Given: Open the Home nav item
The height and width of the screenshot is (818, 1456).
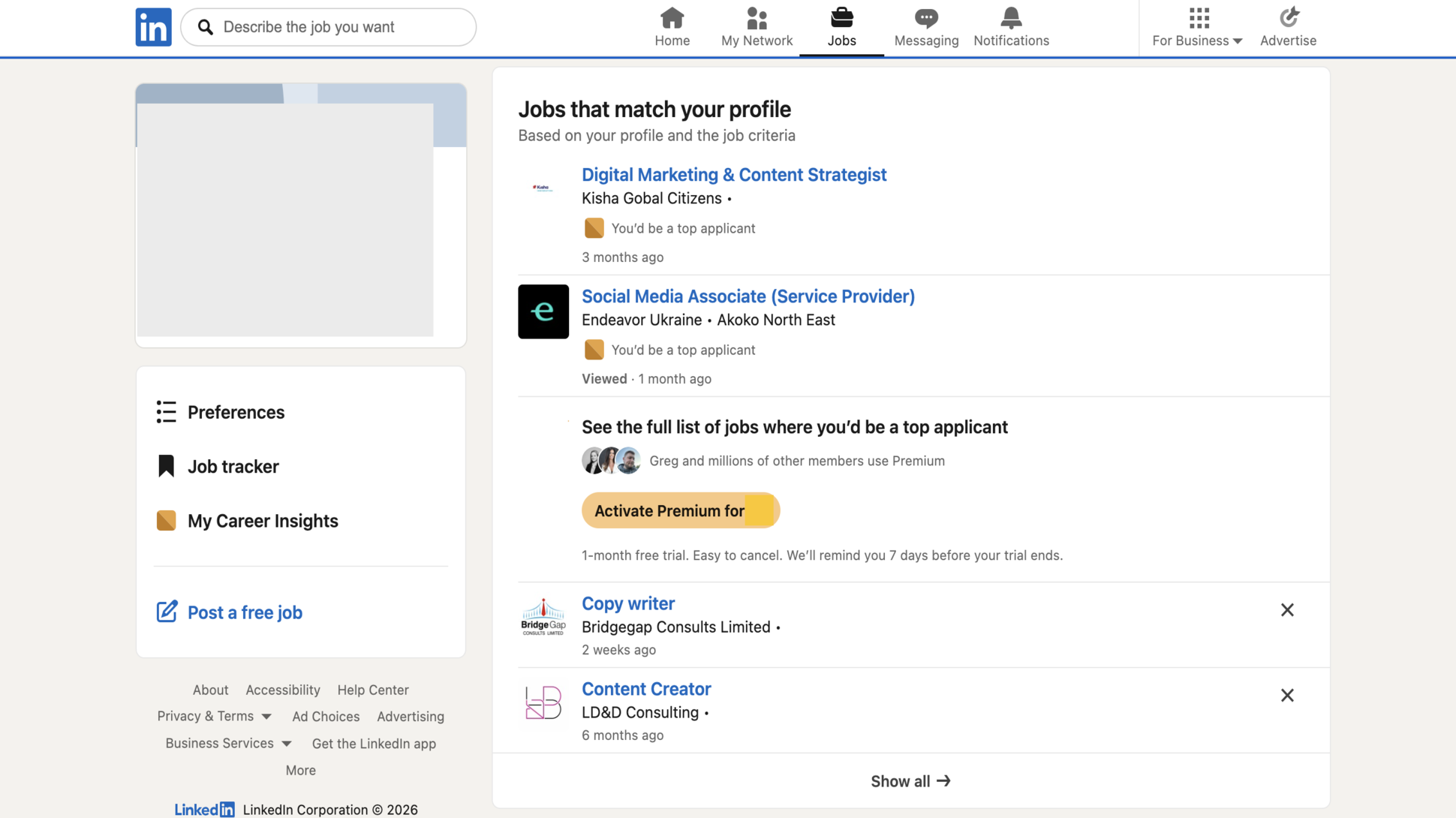Looking at the screenshot, I should click(x=672, y=28).
